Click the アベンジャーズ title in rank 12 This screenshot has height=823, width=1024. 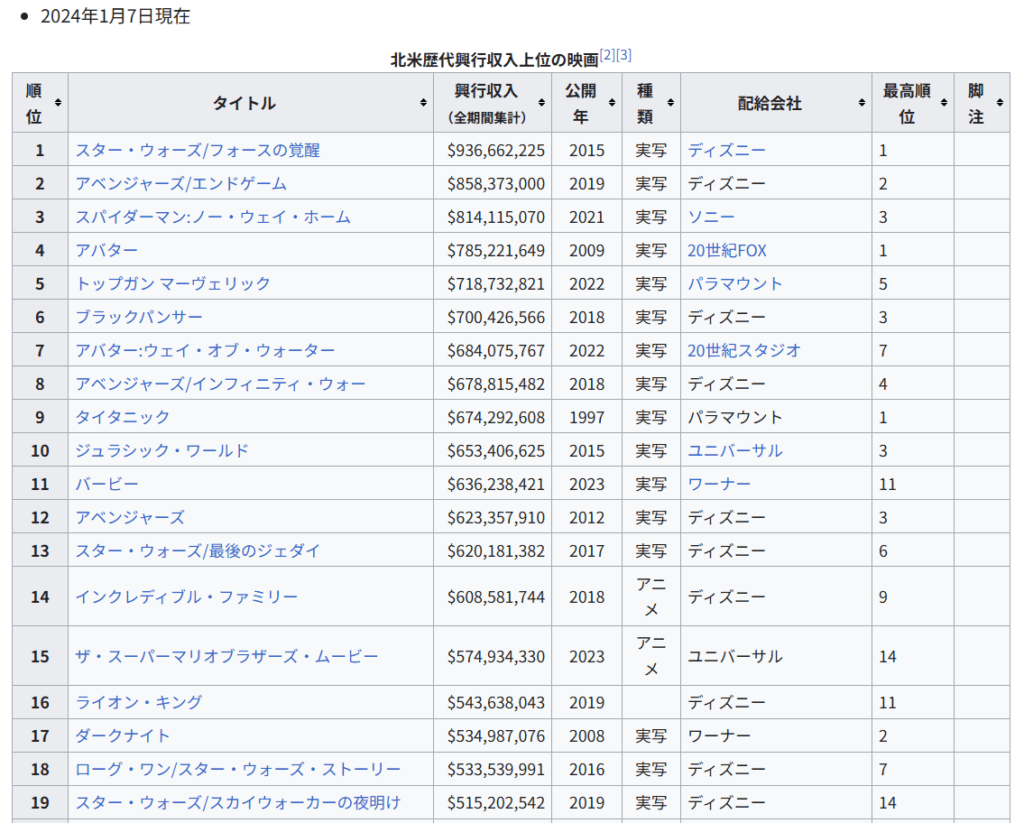[130, 517]
